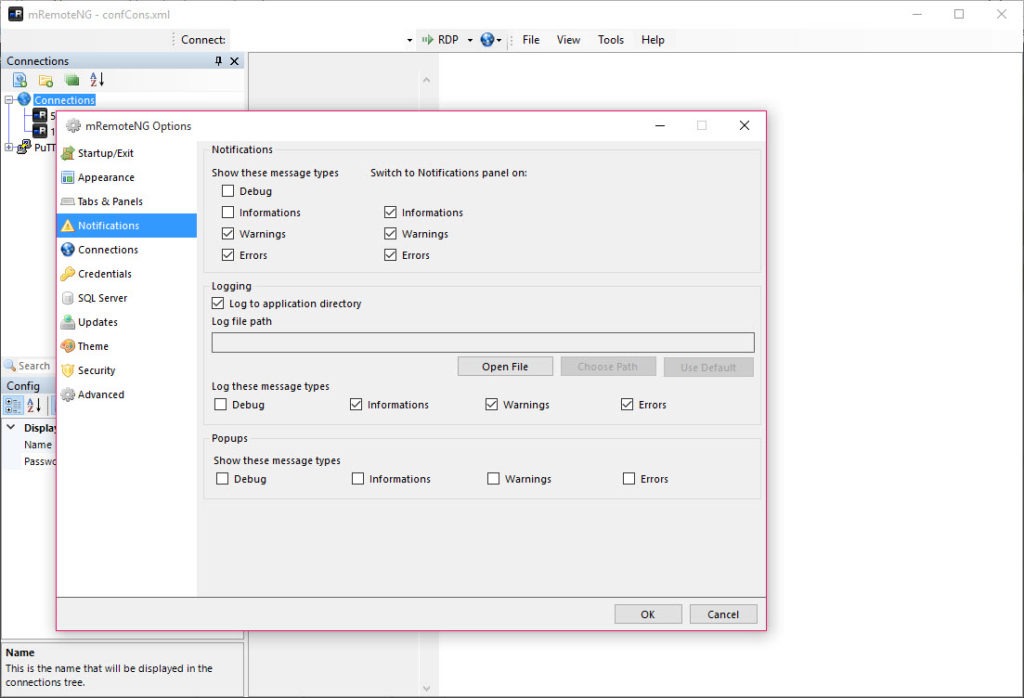Enable Errors in Popups section
The height and width of the screenshot is (698, 1024).
tap(629, 479)
